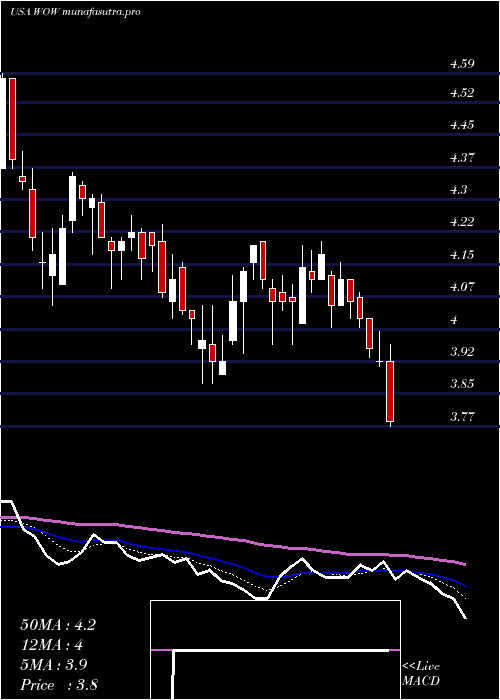This screenshot has height=700, width=500.
Task: Click the MACD inset chart box
Action: 275,650
